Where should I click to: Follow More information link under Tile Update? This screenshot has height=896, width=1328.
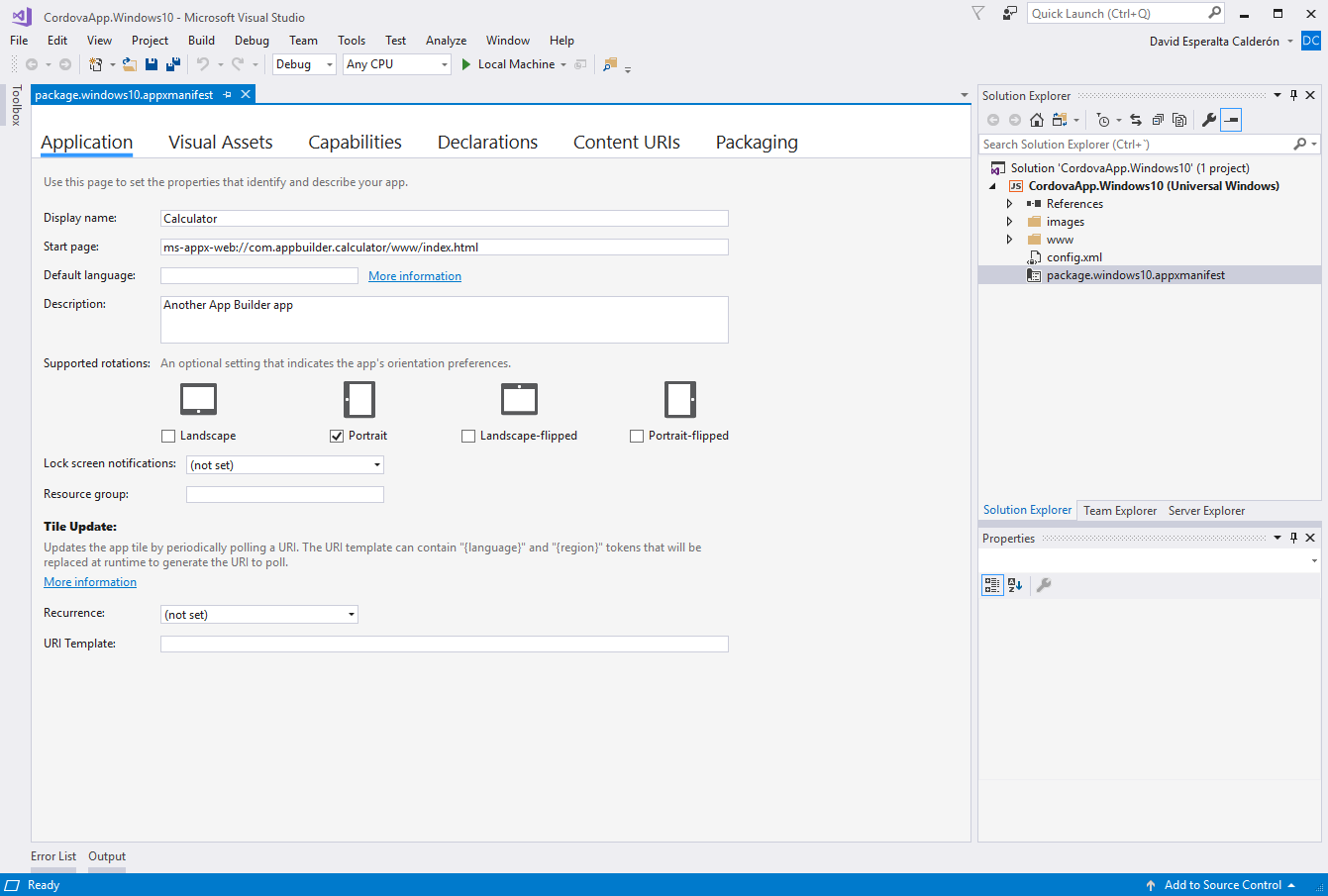90,582
